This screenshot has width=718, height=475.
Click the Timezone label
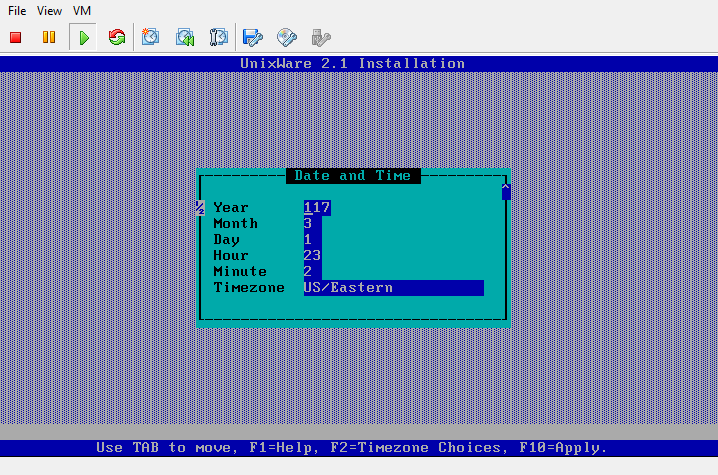point(249,288)
